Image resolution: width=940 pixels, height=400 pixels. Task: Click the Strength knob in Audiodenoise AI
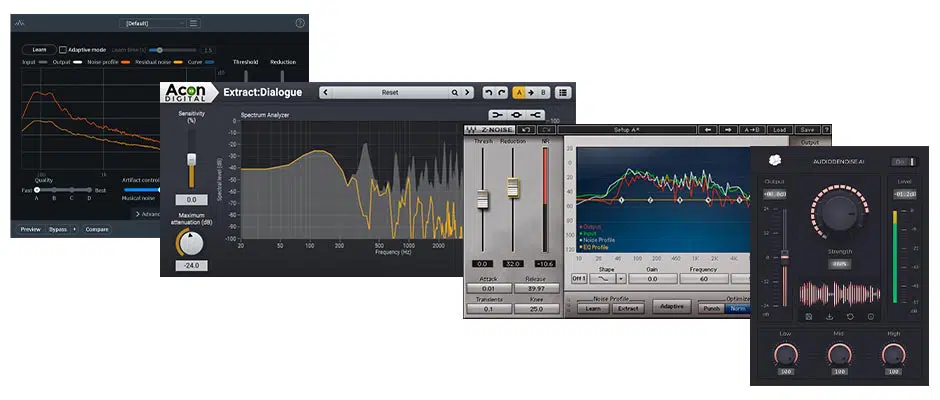[839, 213]
